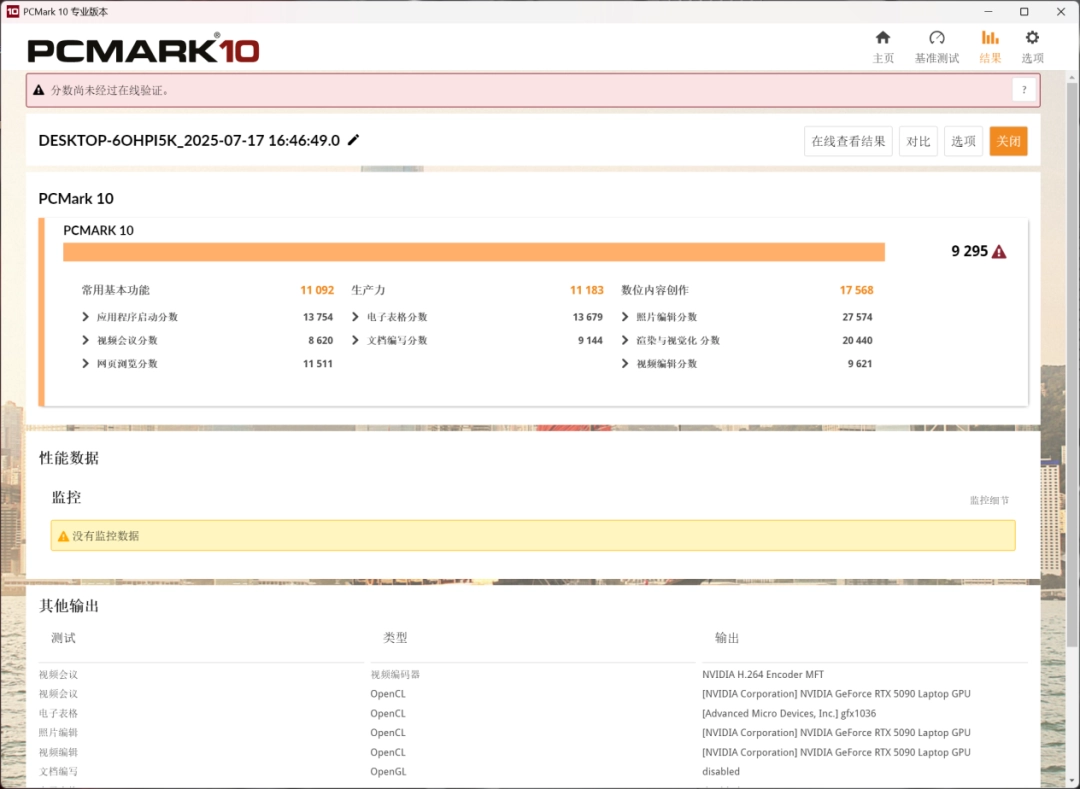Minimize the PCMark 10 window

988,12
